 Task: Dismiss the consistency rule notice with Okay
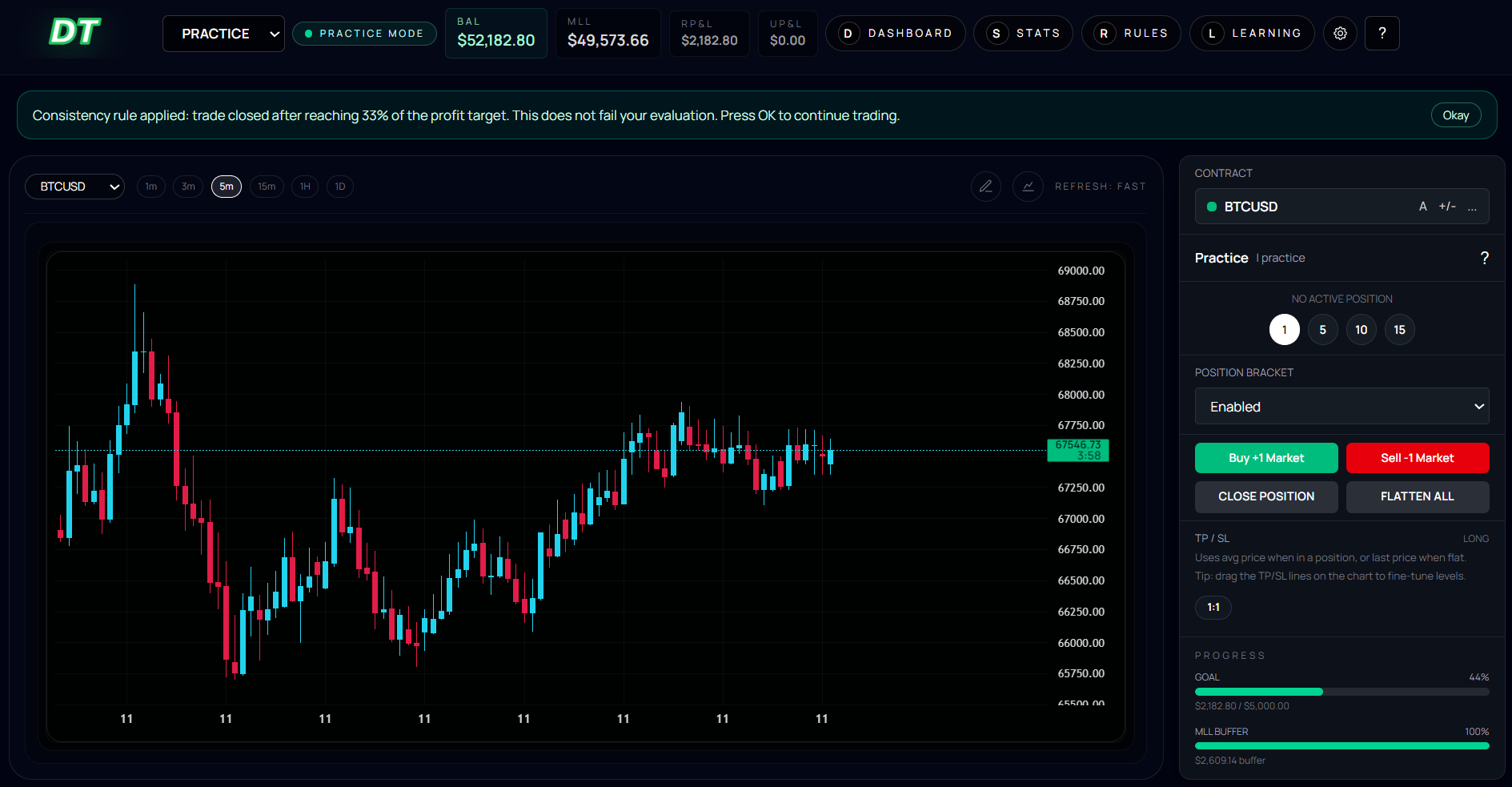pos(1455,115)
